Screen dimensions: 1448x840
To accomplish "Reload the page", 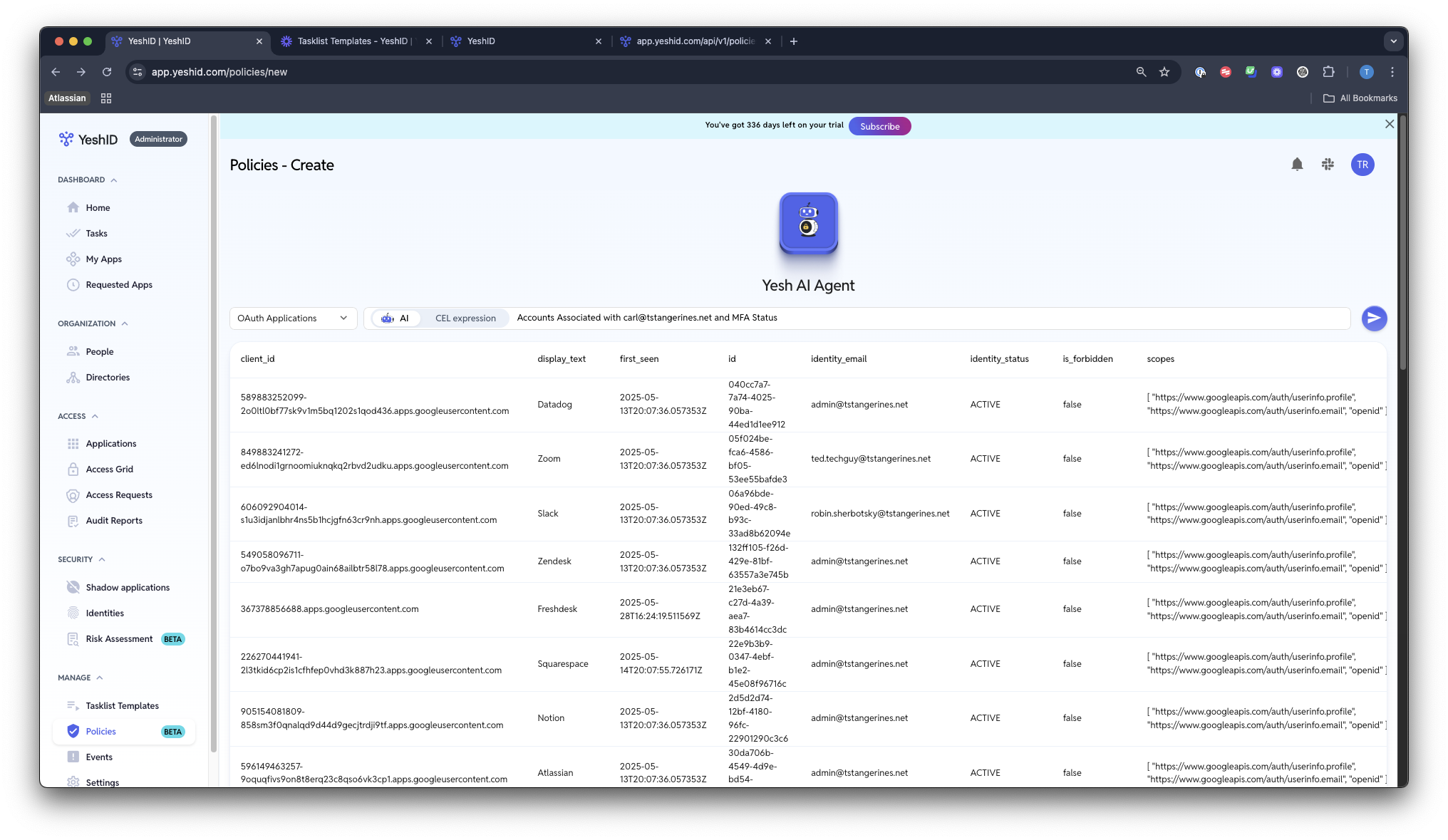I will pyautogui.click(x=107, y=72).
